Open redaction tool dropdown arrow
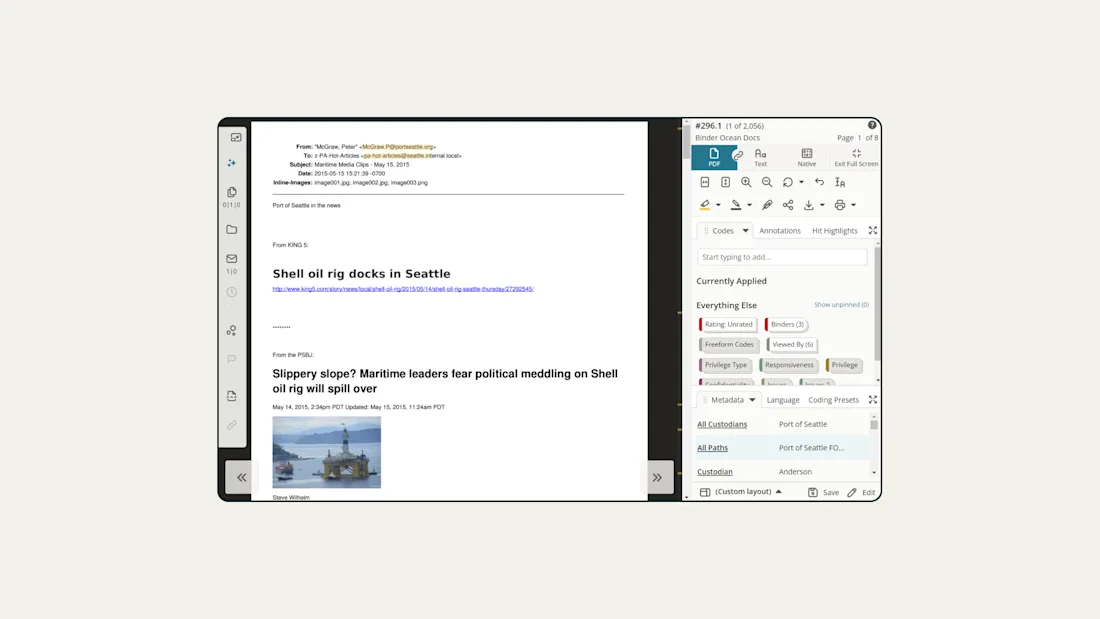Viewport: 1100px width, 619px height. coord(749,205)
